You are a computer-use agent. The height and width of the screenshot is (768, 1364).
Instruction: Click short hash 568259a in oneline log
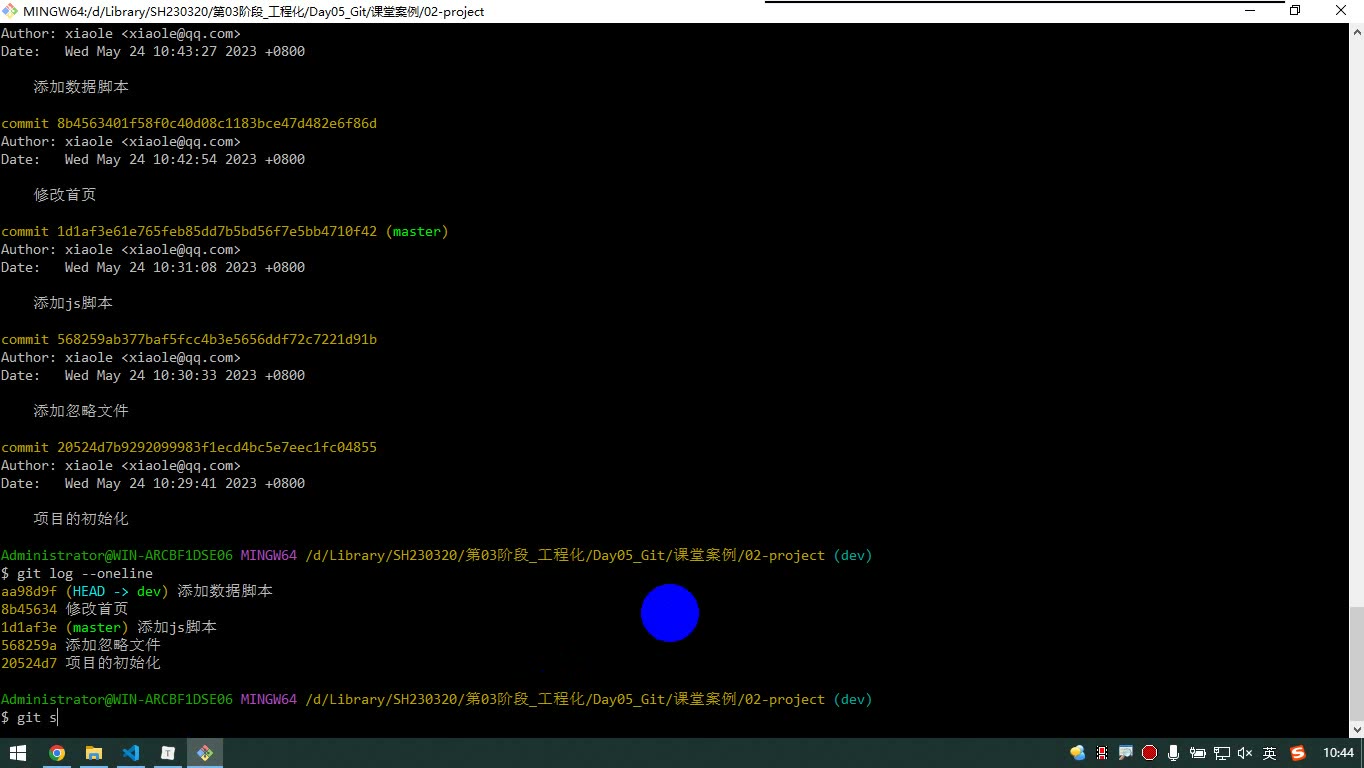coord(29,645)
